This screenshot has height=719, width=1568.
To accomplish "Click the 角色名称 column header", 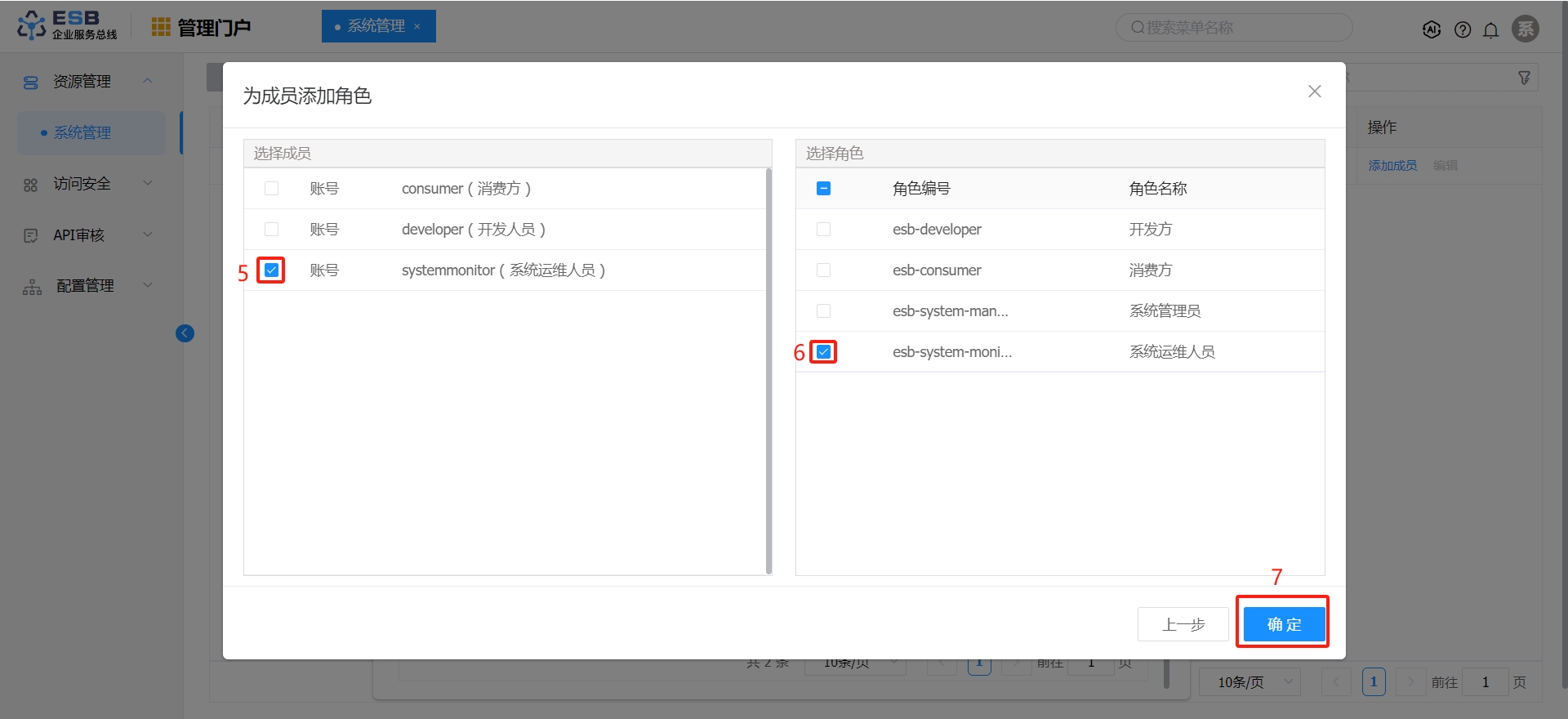I will click(1158, 189).
